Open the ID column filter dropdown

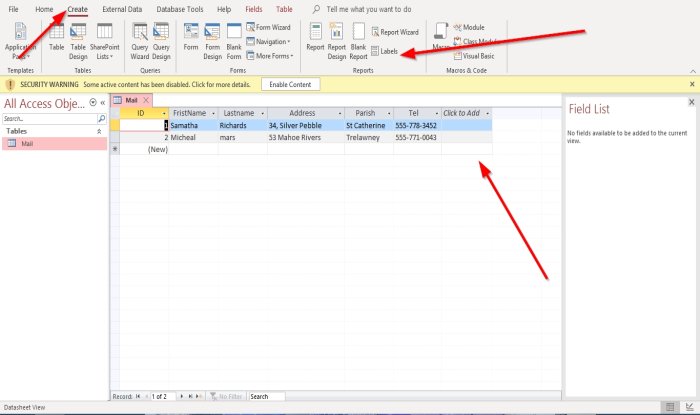point(164,113)
